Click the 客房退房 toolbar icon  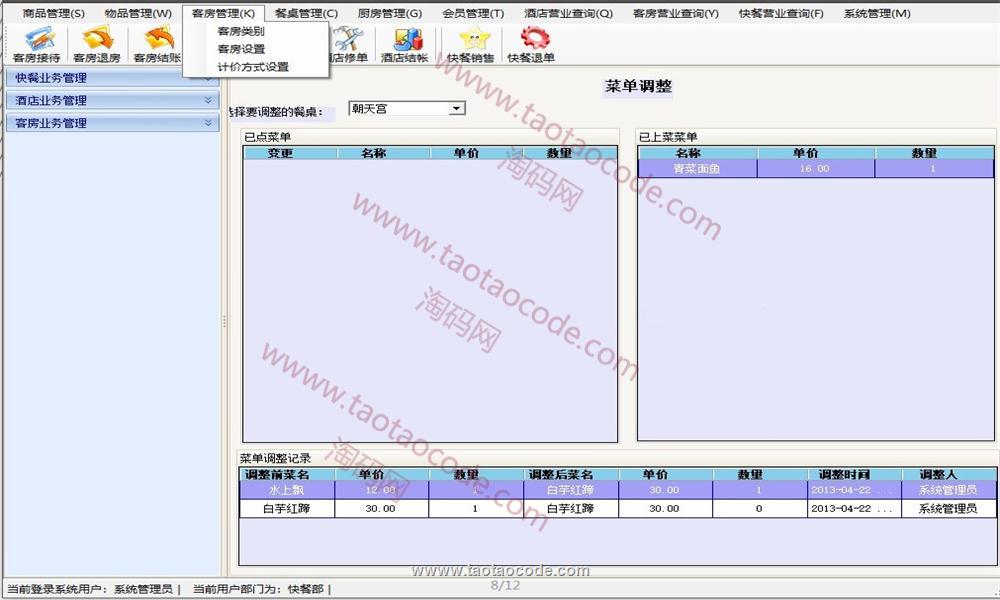point(97,44)
